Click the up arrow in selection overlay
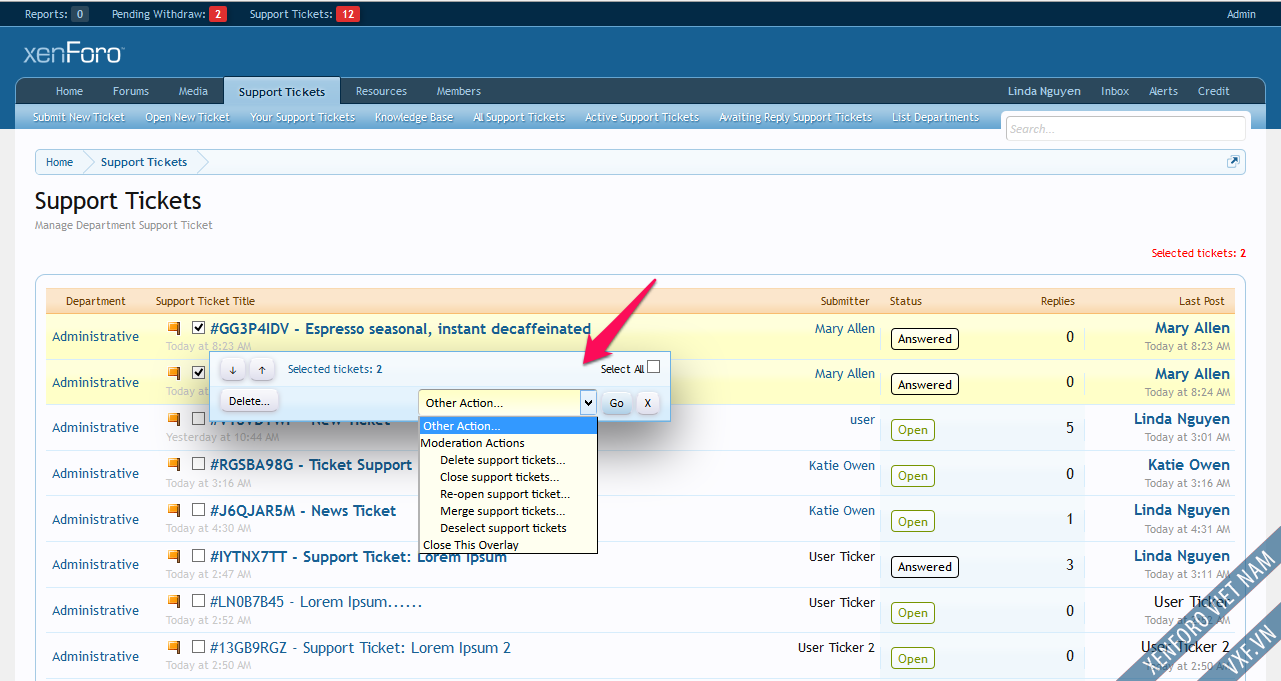Image resolution: width=1281 pixels, height=681 pixels. pos(262,370)
